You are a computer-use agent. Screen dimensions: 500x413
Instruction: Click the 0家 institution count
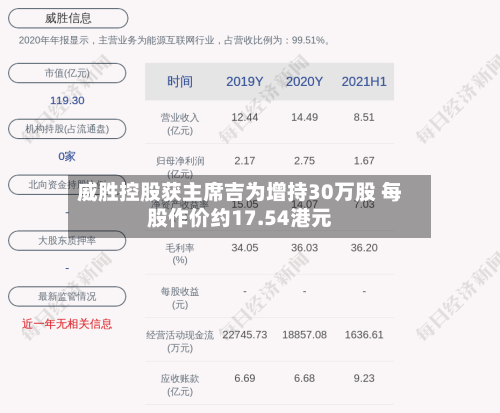pos(67,156)
